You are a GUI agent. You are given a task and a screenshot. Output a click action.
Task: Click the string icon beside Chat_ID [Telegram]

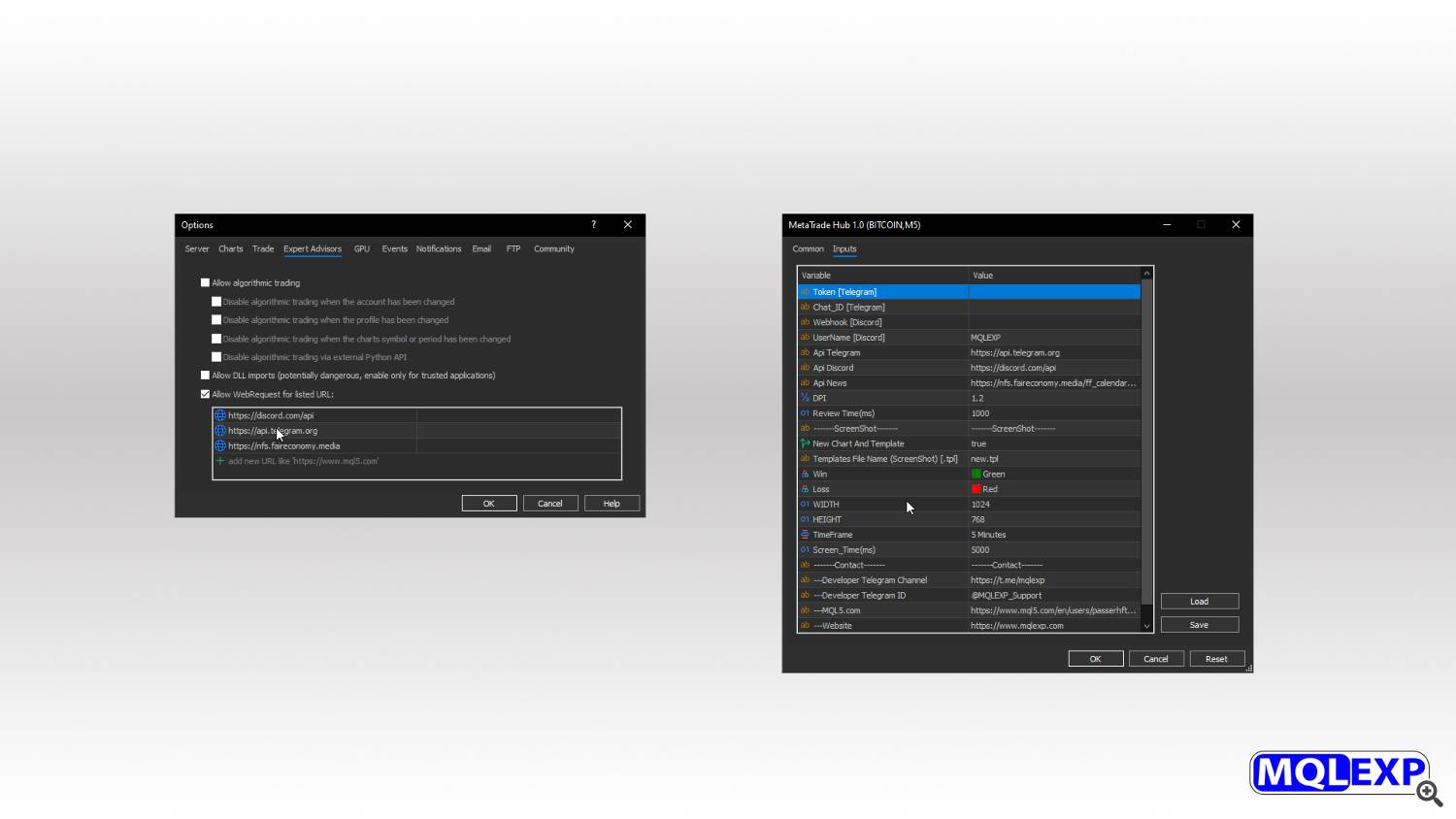(x=805, y=307)
